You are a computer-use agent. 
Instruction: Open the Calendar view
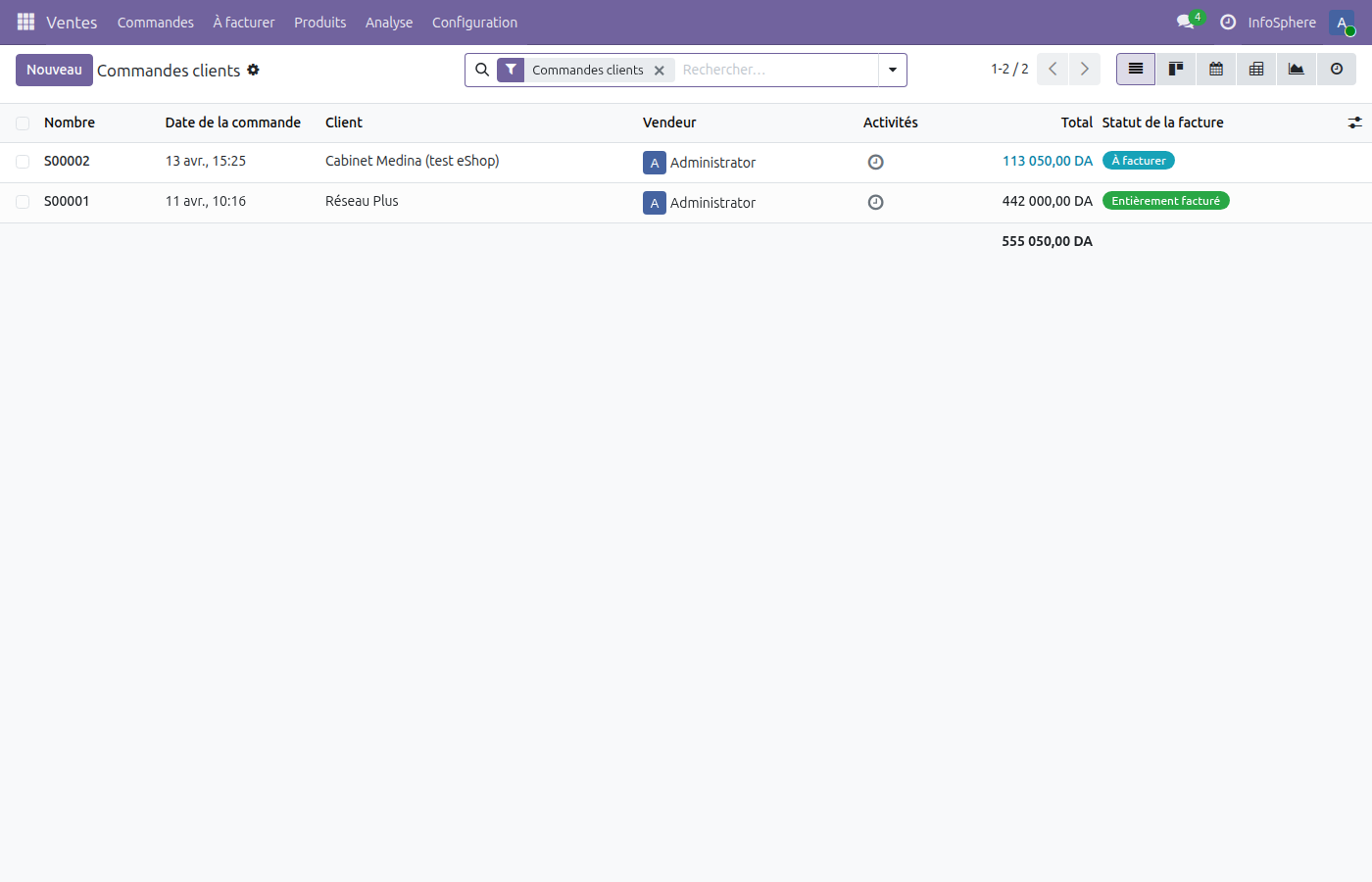coord(1215,69)
